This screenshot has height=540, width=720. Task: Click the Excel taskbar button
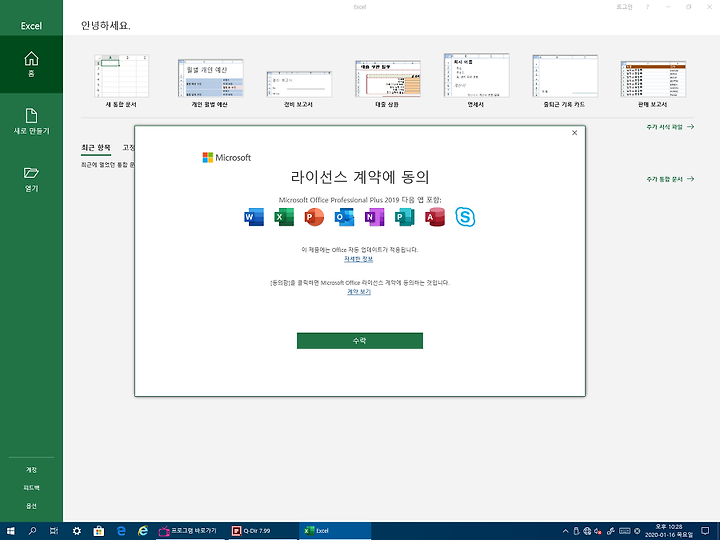(x=335, y=531)
